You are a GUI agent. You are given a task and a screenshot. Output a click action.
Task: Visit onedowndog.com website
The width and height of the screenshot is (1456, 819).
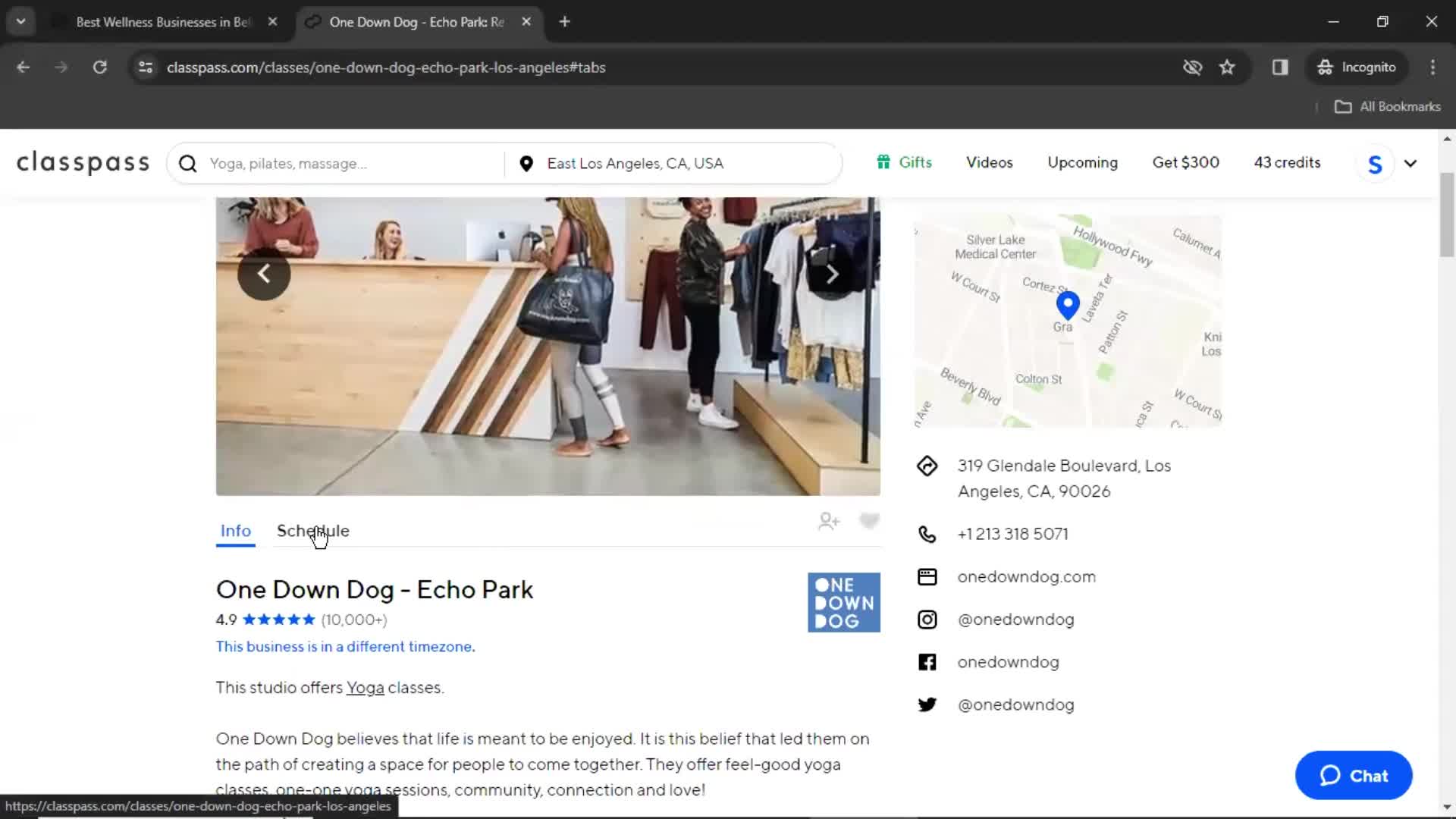click(1026, 576)
